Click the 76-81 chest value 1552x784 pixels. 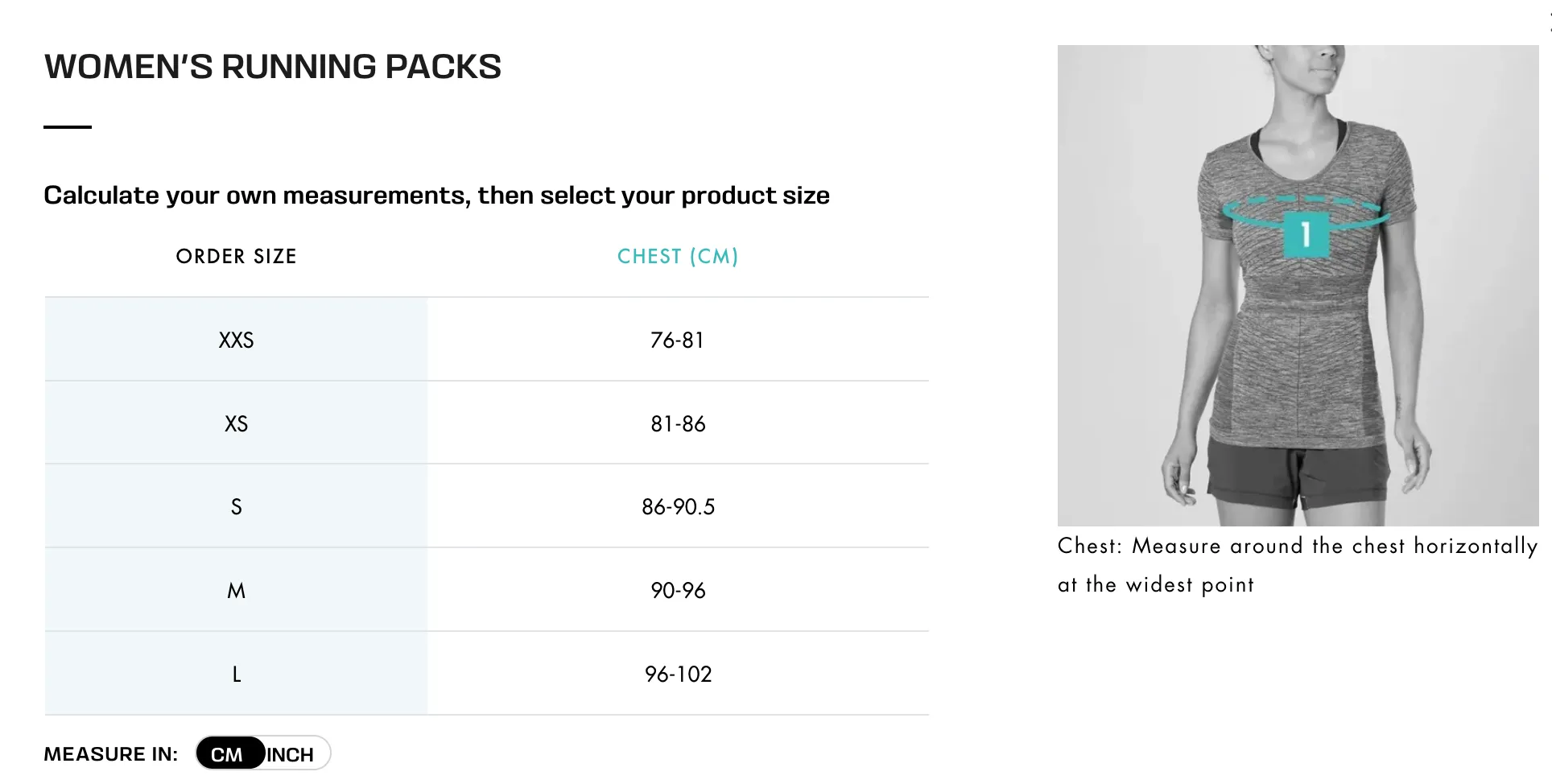coord(677,340)
